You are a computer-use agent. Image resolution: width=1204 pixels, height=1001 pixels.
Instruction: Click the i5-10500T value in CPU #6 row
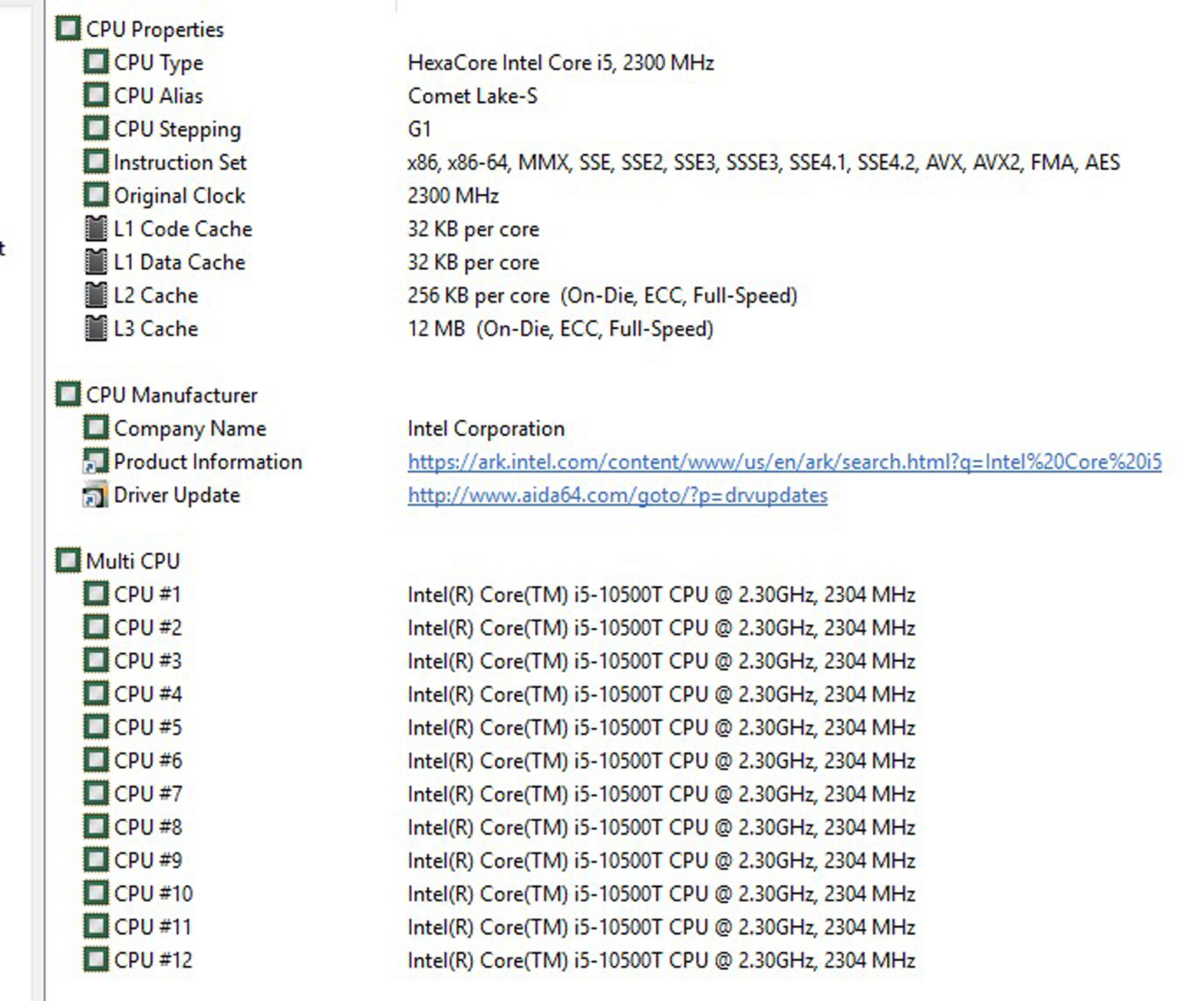click(x=661, y=761)
